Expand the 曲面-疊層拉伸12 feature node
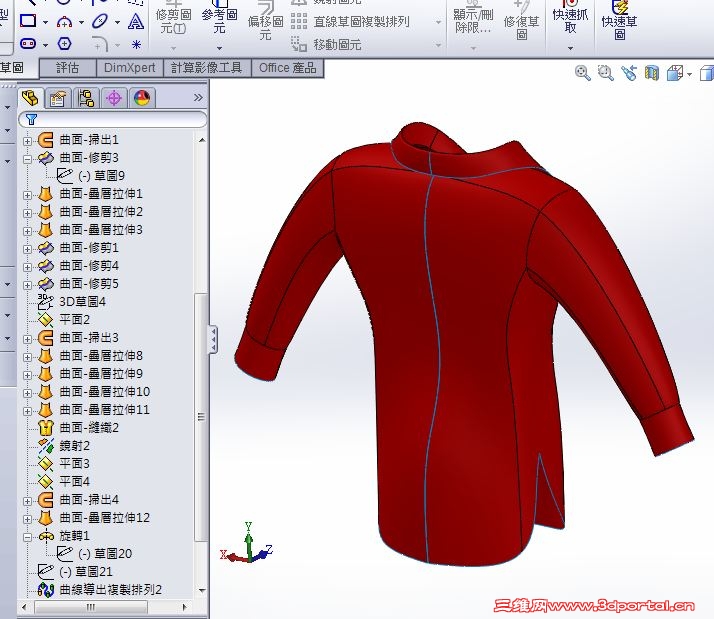Viewport: 714px width, 619px height. [27, 519]
